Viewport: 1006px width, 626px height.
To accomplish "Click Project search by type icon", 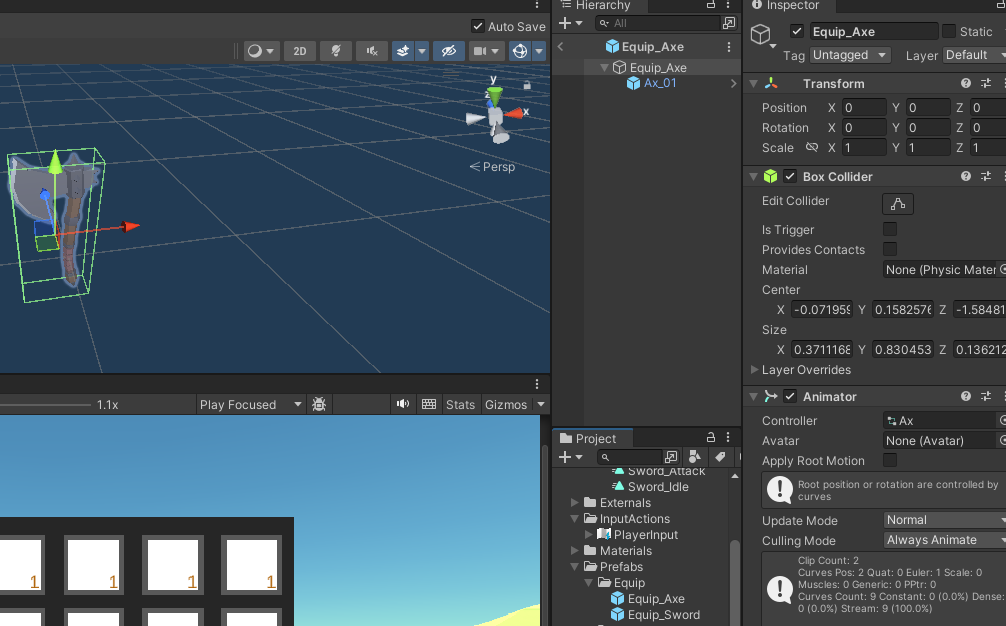I will [x=694, y=457].
